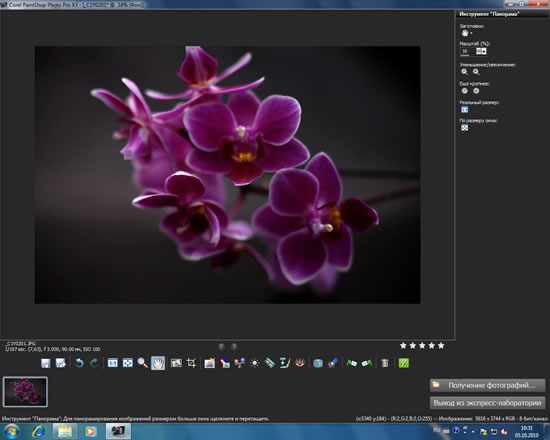The height and width of the screenshot is (440, 550).
Task: Click 'Получение фотографий...' button
Action: point(488,385)
